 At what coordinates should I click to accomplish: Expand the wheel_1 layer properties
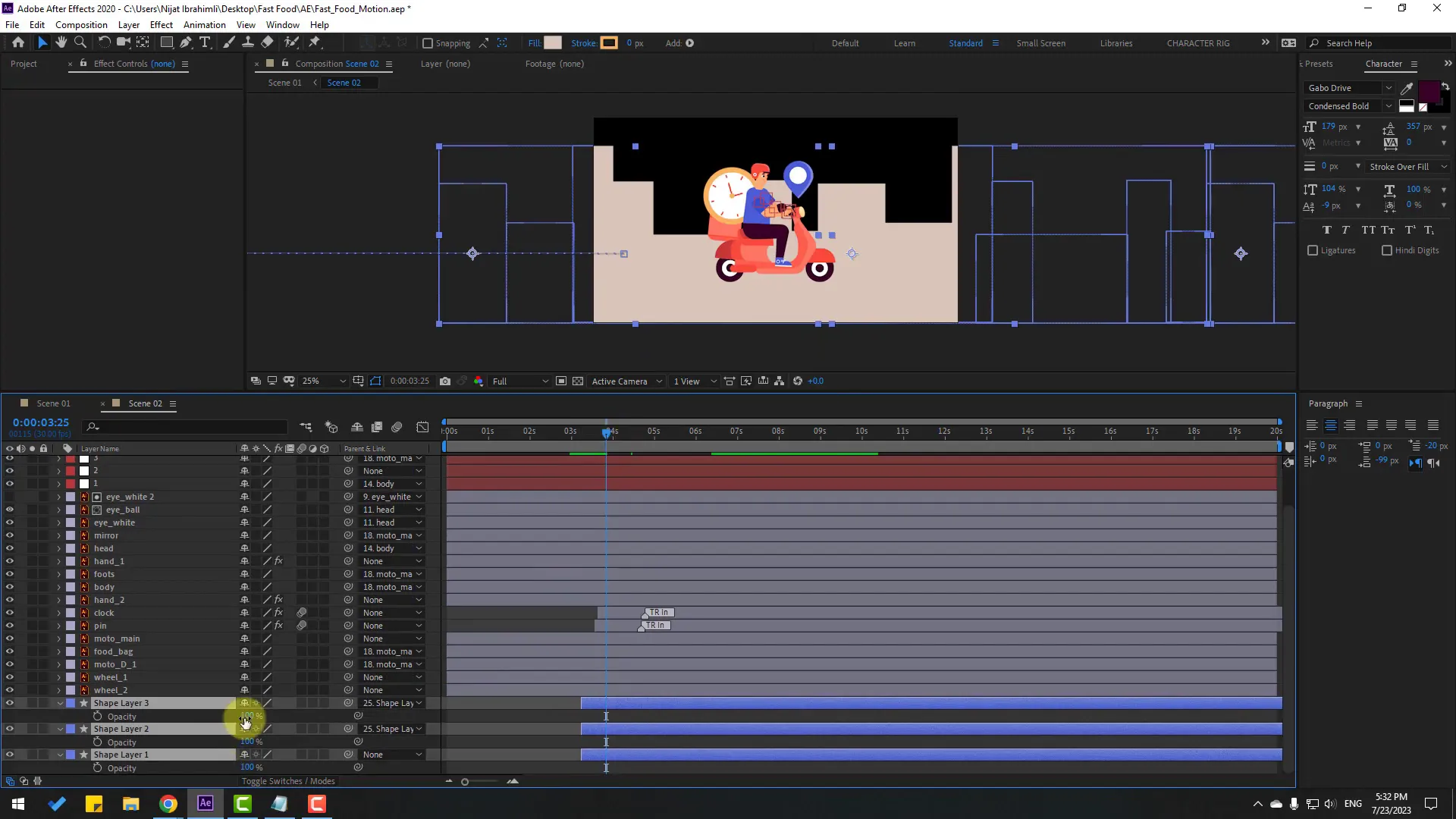click(x=58, y=677)
